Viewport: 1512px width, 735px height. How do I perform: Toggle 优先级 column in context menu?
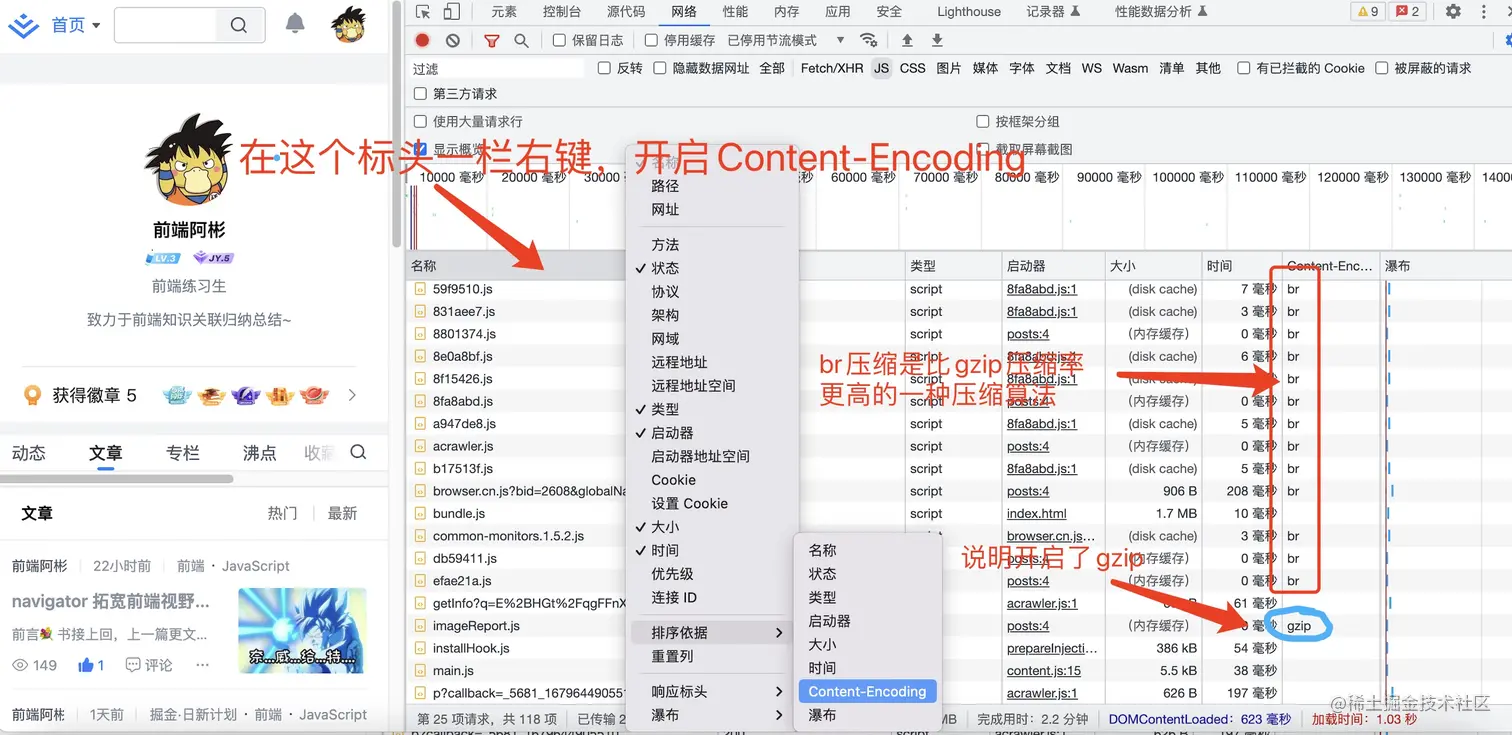point(672,574)
